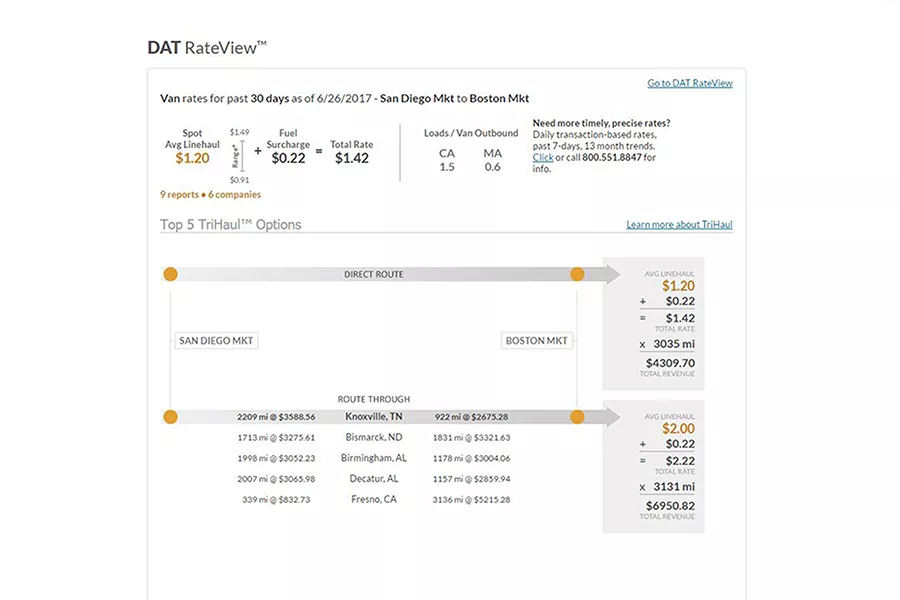Viewport: 900px width, 600px height.
Task: Click the $1.49 range high value
Action: tap(239, 132)
